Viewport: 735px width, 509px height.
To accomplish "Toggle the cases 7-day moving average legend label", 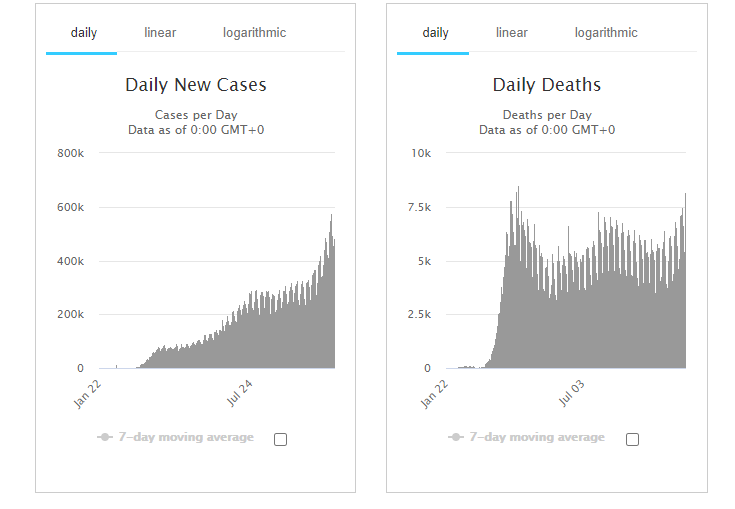I will point(186,437).
